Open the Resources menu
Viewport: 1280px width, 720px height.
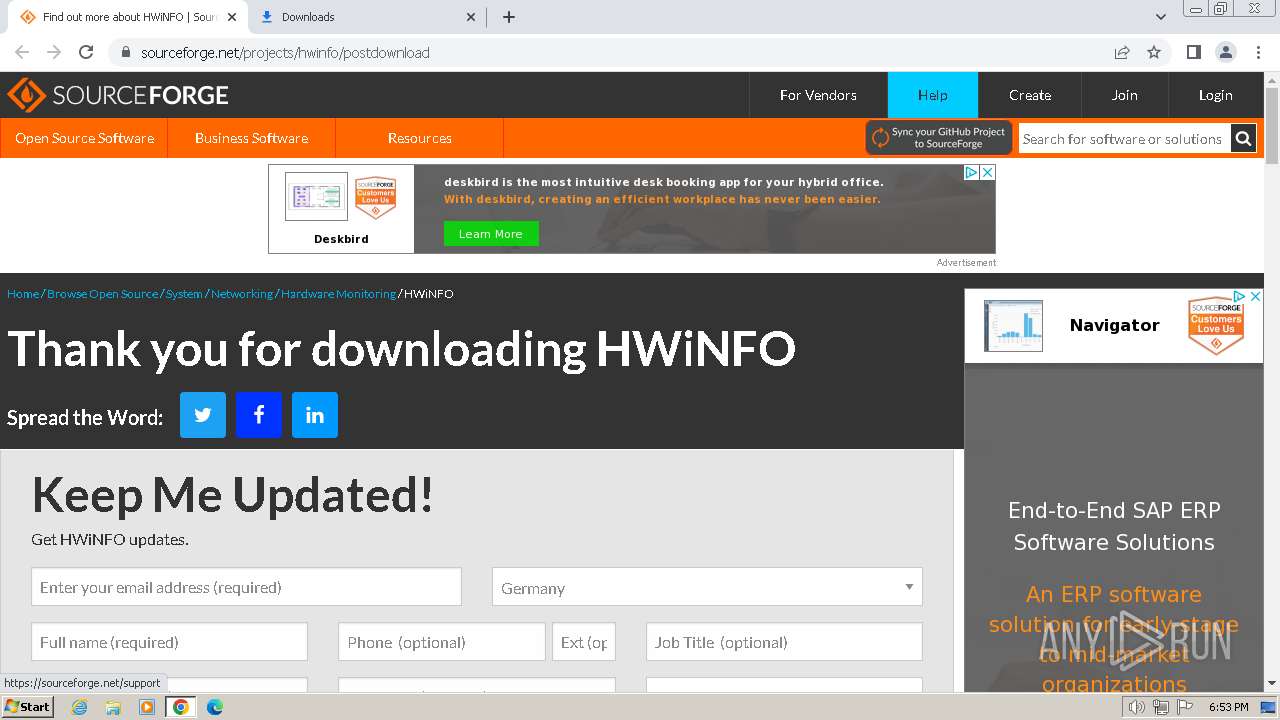point(420,138)
